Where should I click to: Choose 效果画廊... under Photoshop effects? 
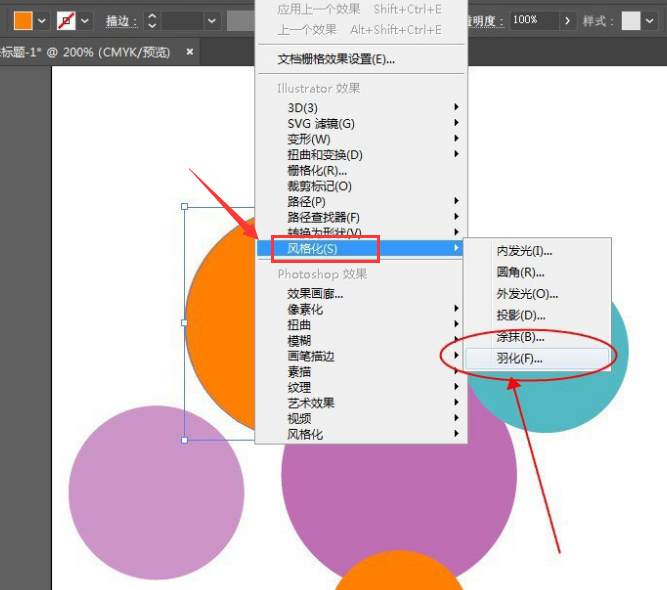(362, 294)
